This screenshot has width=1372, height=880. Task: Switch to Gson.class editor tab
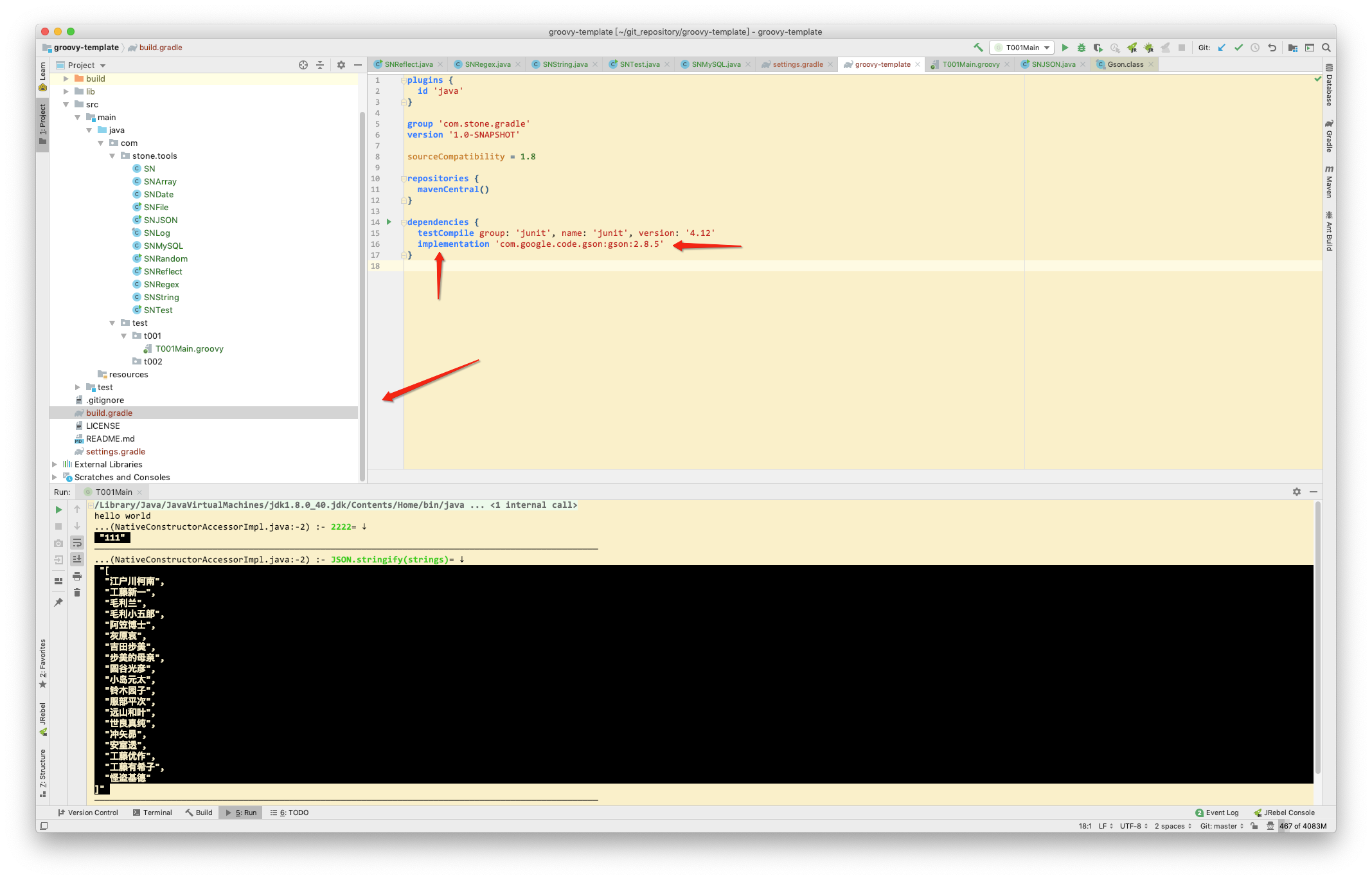point(1125,64)
